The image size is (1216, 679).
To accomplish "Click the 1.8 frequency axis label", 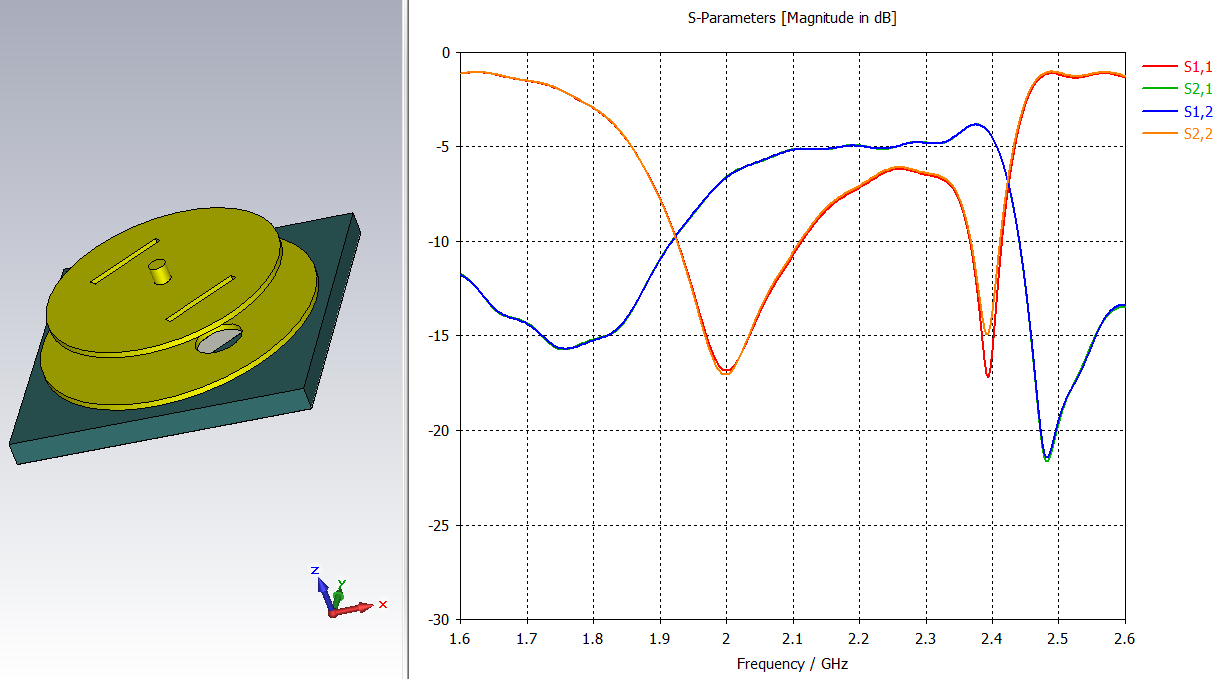I will pyautogui.click(x=593, y=638).
